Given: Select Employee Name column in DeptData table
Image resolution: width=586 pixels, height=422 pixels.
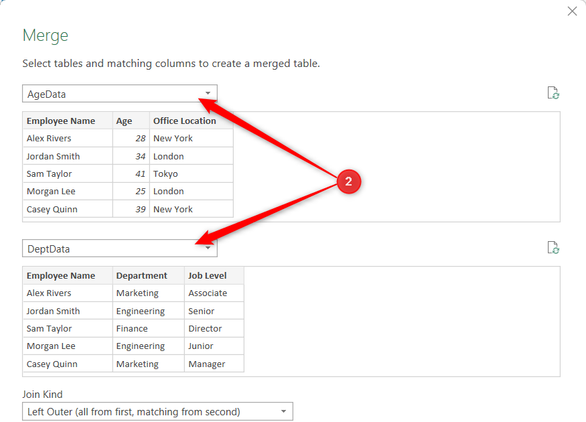Looking at the screenshot, I should 67,275.
